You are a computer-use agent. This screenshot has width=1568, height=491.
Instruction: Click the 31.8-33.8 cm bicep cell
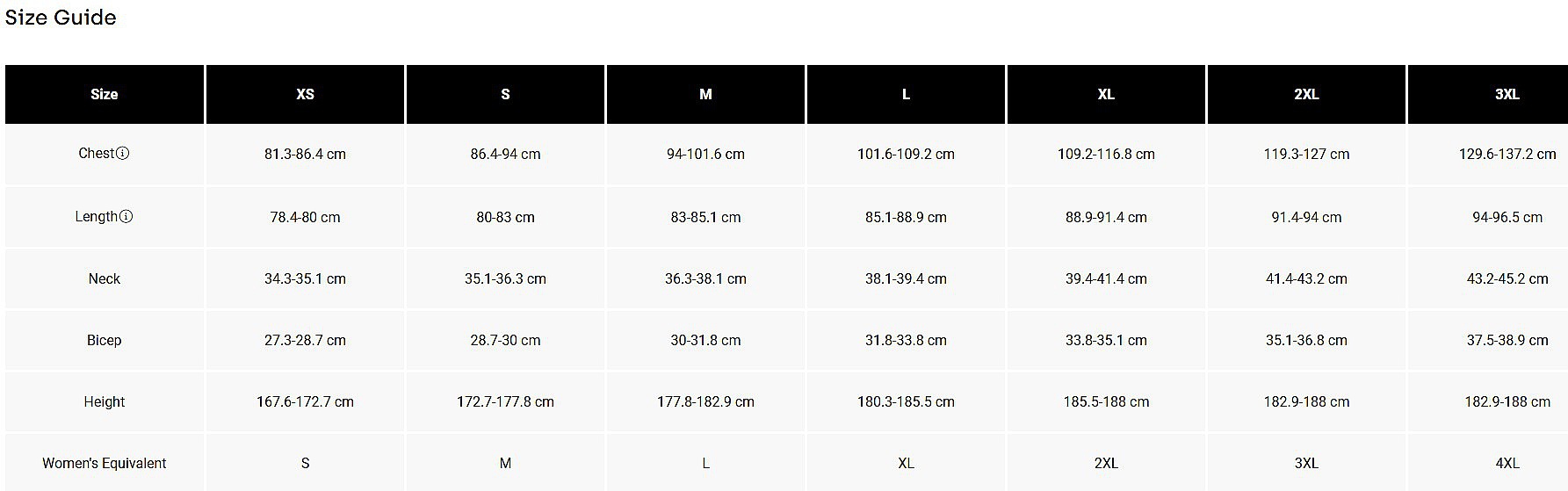(x=906, y=340)
